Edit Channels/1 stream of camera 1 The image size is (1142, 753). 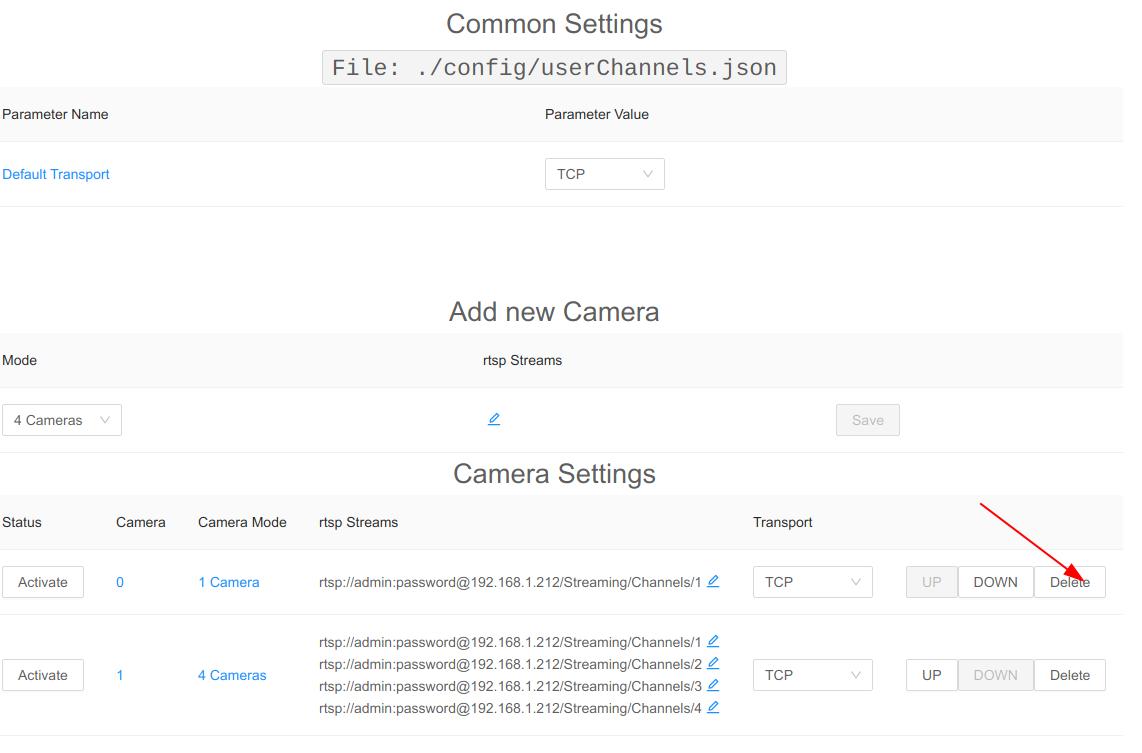713,641
